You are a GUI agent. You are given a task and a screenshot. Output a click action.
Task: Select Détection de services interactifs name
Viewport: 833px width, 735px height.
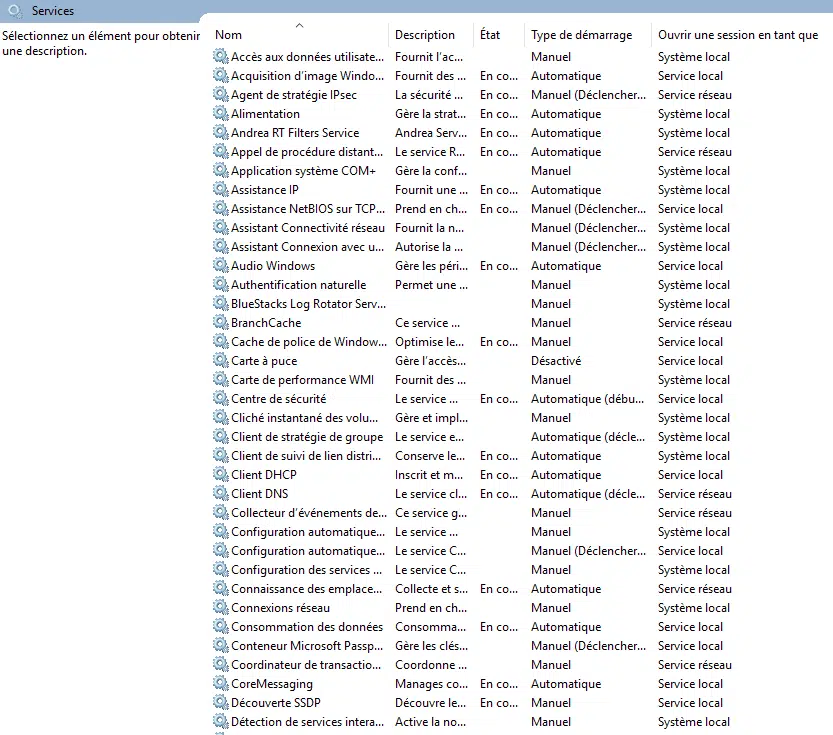coord(307,722)
